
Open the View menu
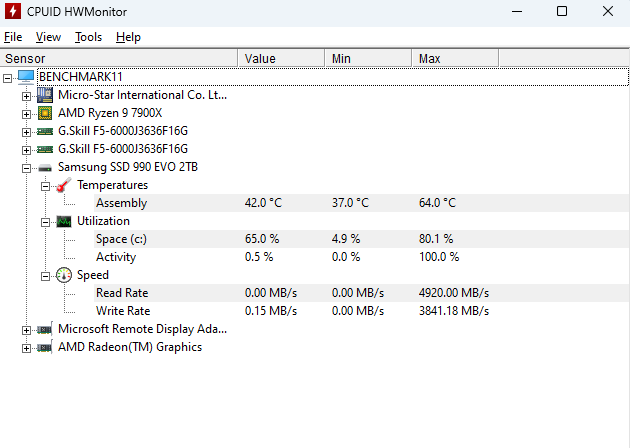48,37
